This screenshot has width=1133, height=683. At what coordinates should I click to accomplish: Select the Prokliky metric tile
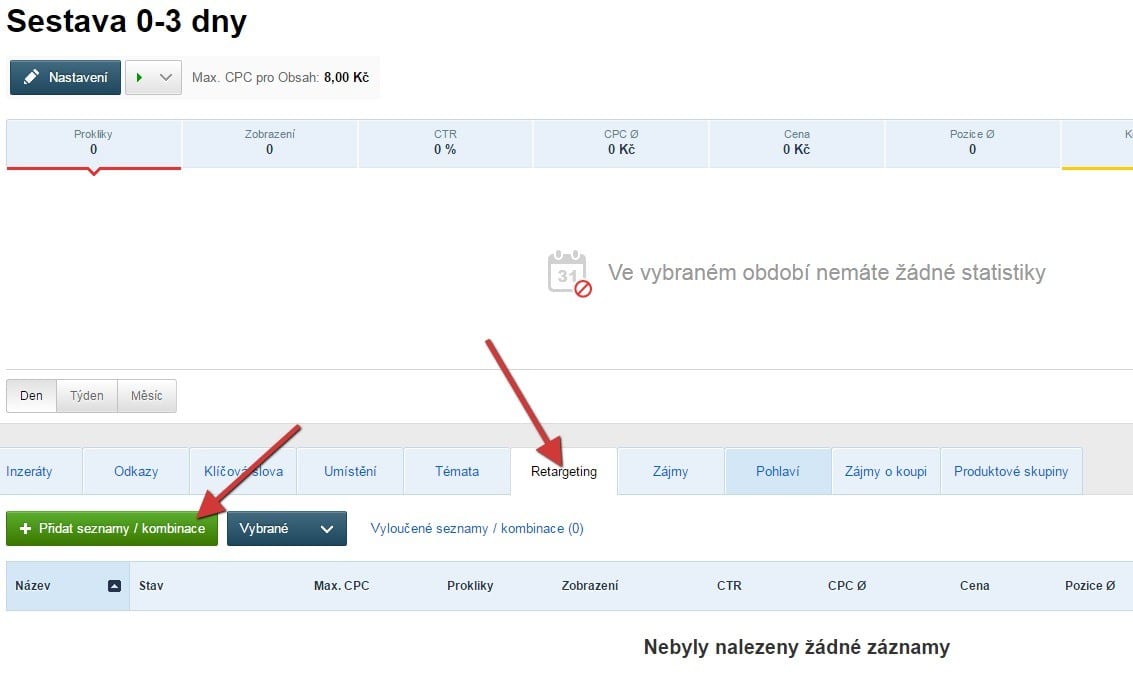point(93,143)
